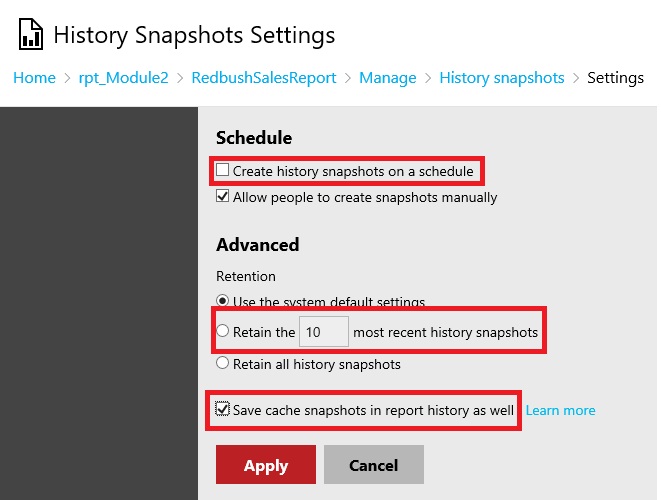Go to Home in the breadcrumb
This screenshot has width=661, height=500.
[x=34, y=77]
